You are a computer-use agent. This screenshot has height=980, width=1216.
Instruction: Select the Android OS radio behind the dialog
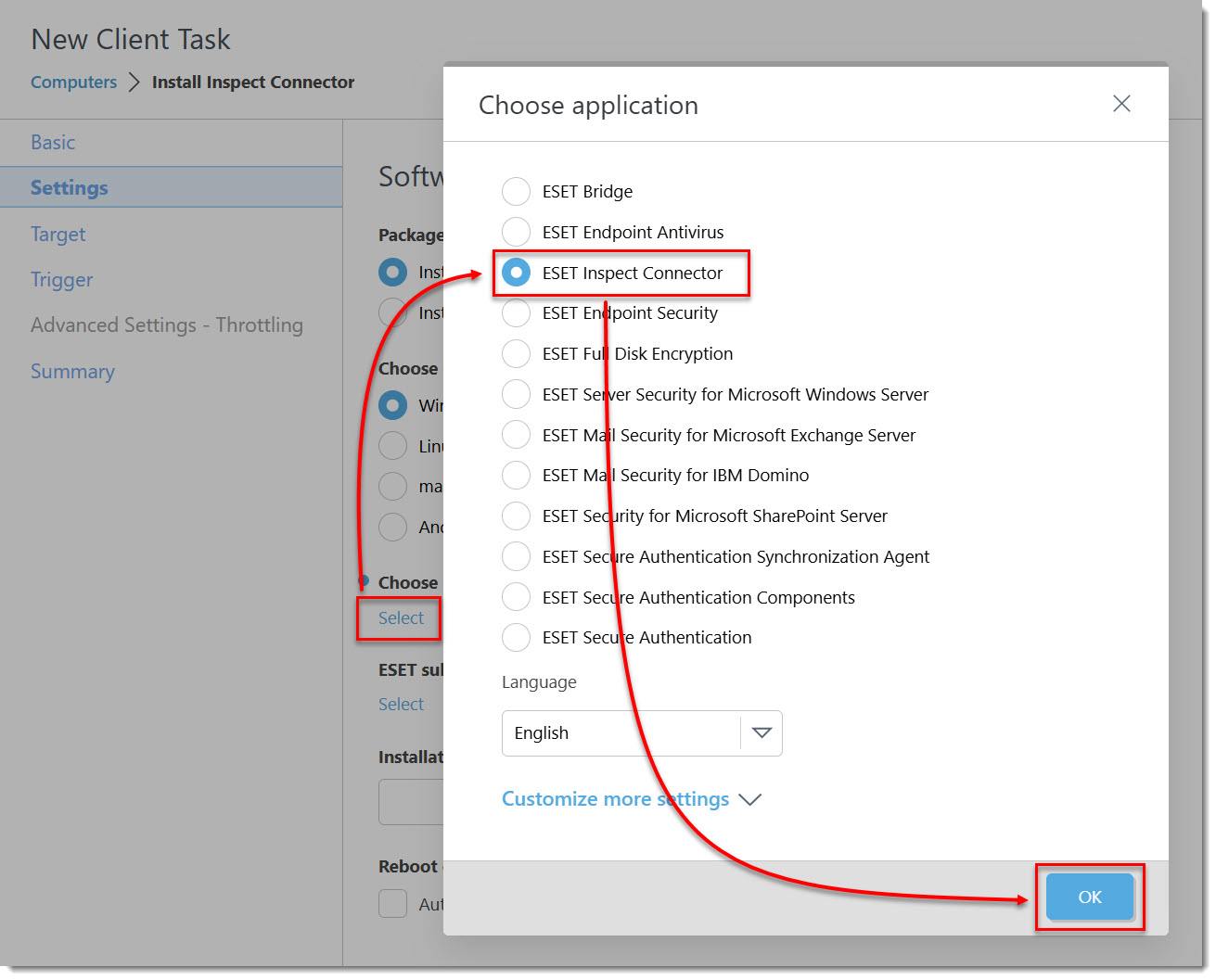[393, 527]
